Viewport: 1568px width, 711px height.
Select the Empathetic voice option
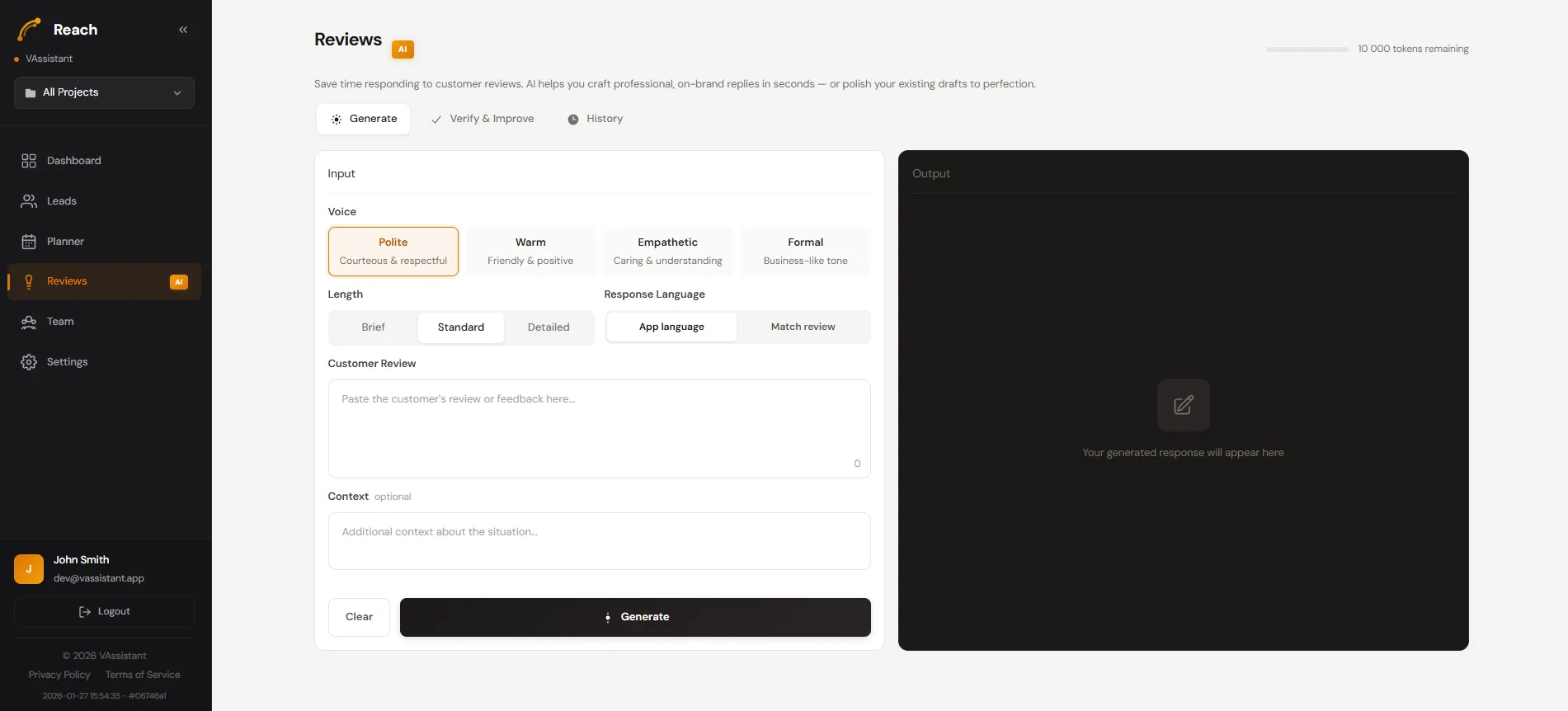tap(668, 252)
